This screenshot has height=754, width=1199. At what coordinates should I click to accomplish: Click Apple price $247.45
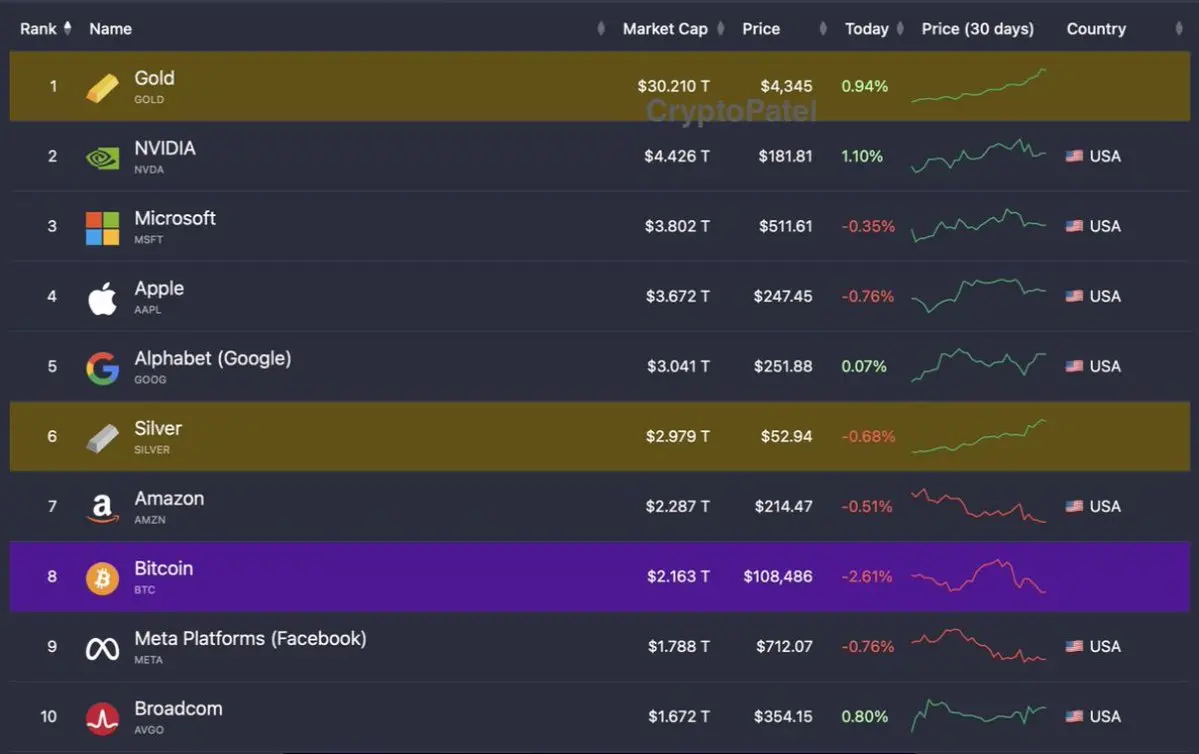click(x=783, y=296)
